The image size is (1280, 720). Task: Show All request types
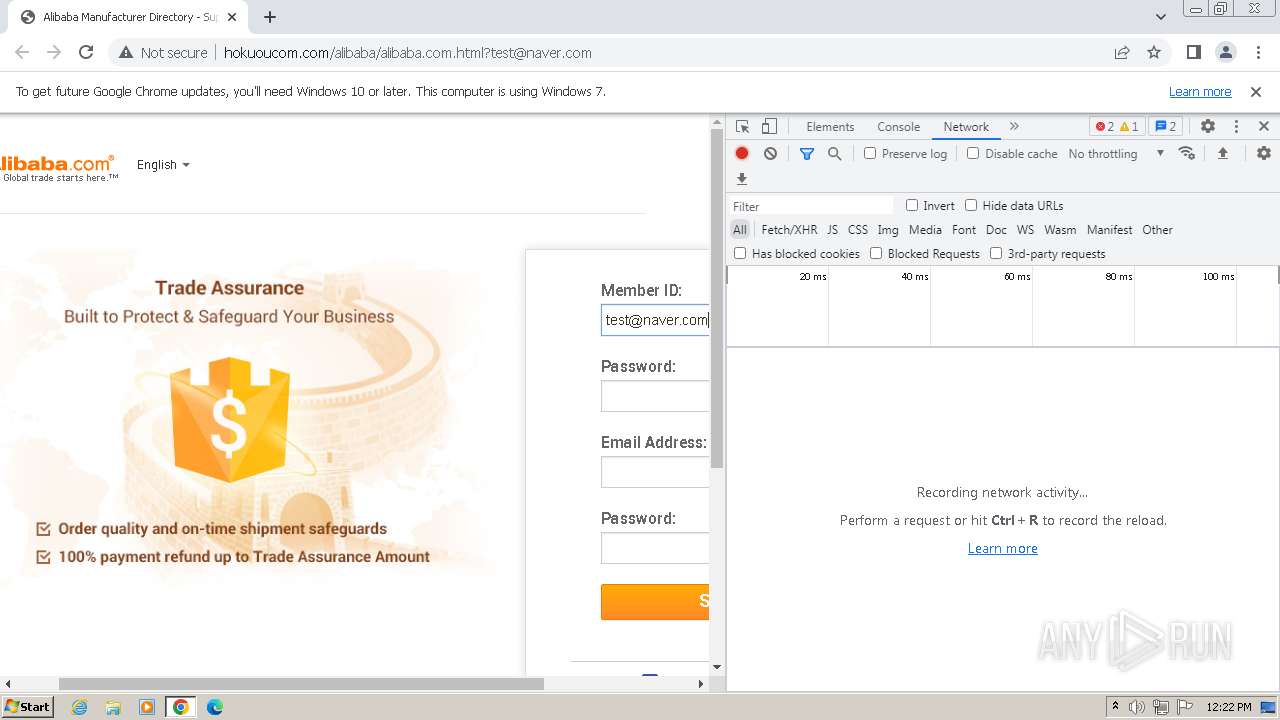(x=740, y=230)
